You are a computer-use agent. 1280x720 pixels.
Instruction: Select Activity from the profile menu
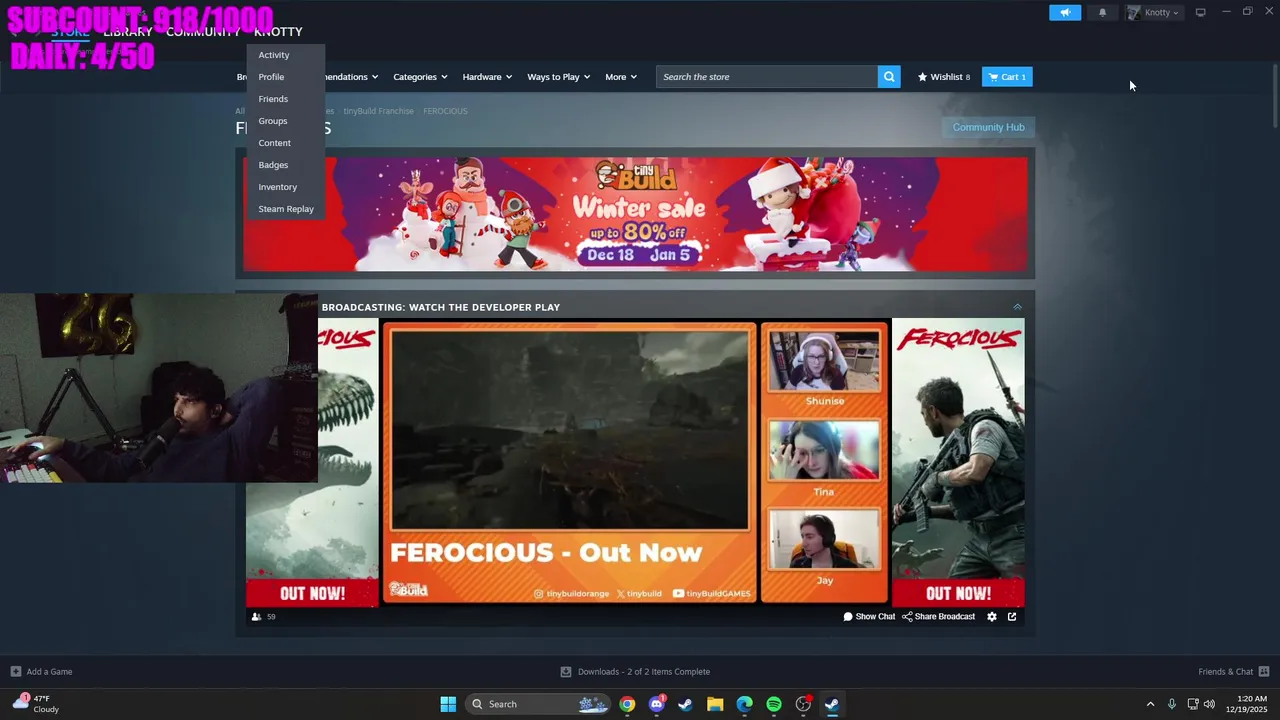274,55
